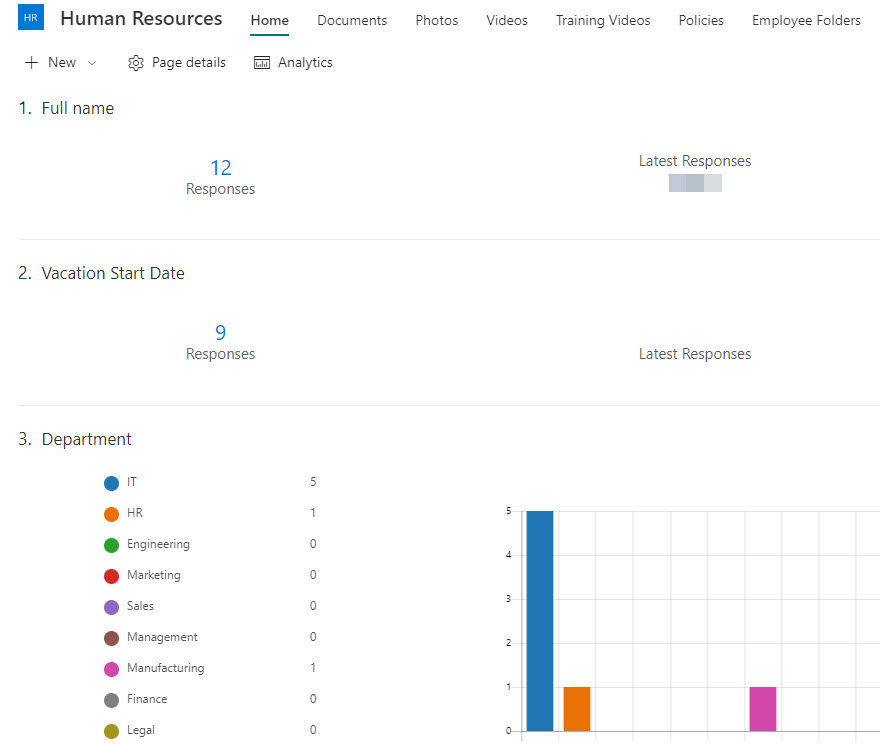Viewport: 880px width, 744px height.
Task: Select the Home tab
Action: tap(269, 20)
